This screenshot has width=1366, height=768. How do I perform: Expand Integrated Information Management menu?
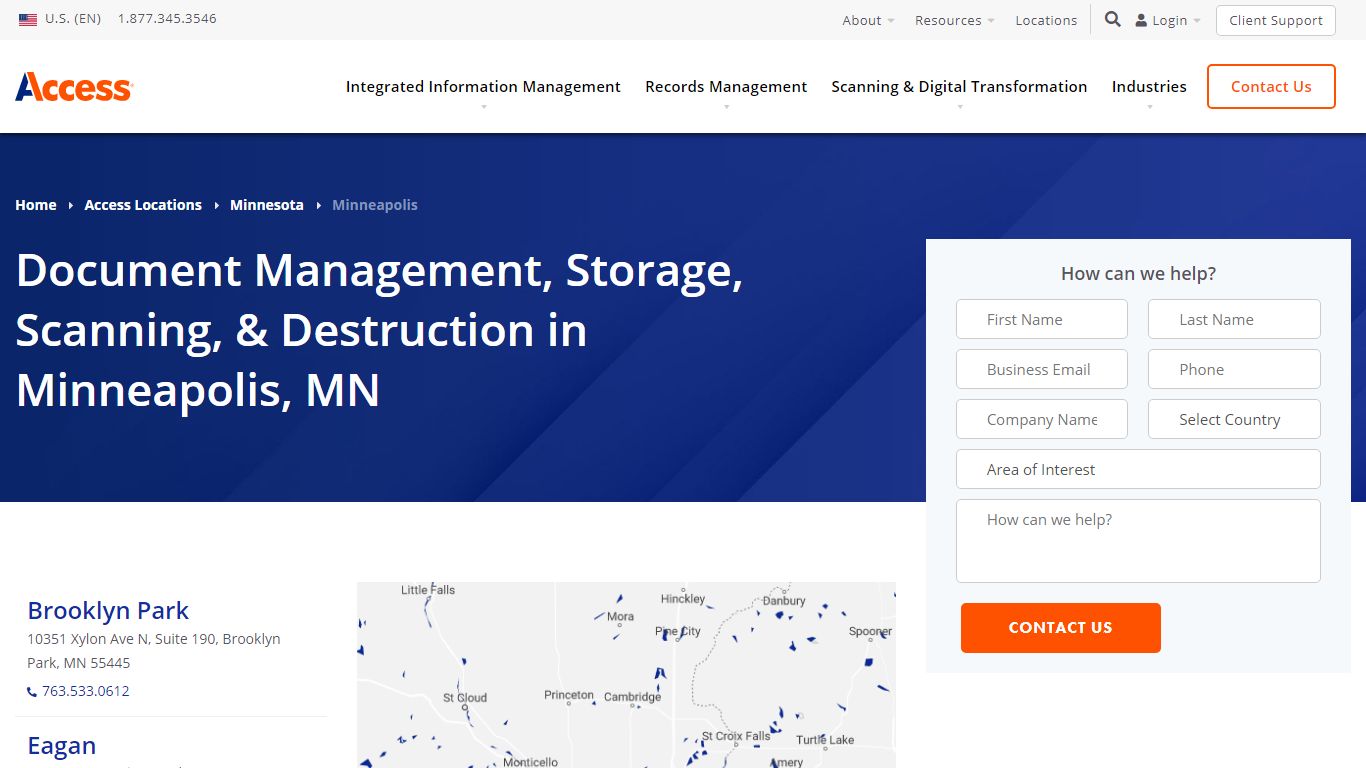[483, 87]
